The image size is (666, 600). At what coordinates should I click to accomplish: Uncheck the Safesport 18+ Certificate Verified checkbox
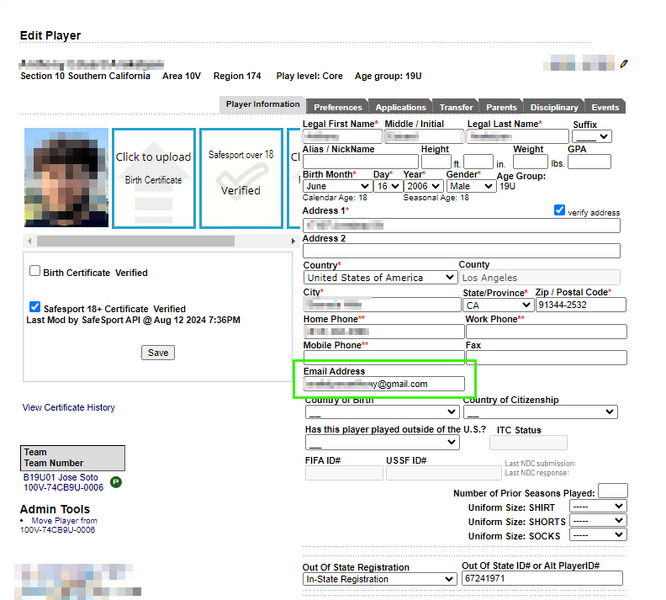pyautogui.click(x=35, y=307)
